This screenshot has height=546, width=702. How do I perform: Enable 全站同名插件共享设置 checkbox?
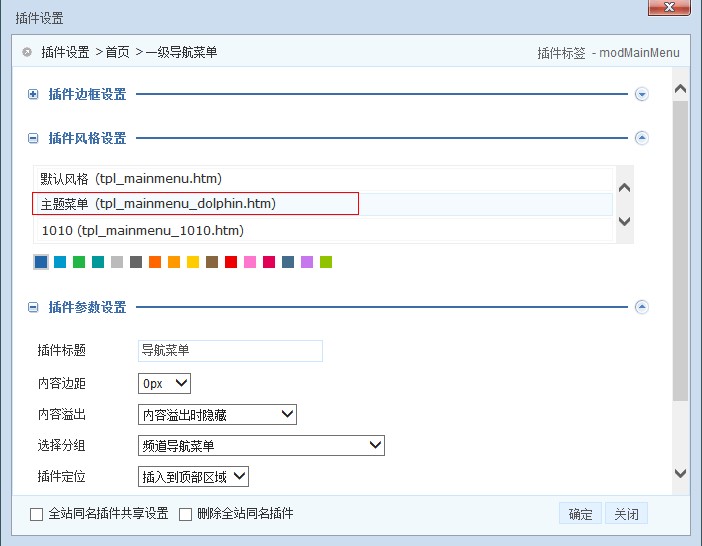coord(37,515)
